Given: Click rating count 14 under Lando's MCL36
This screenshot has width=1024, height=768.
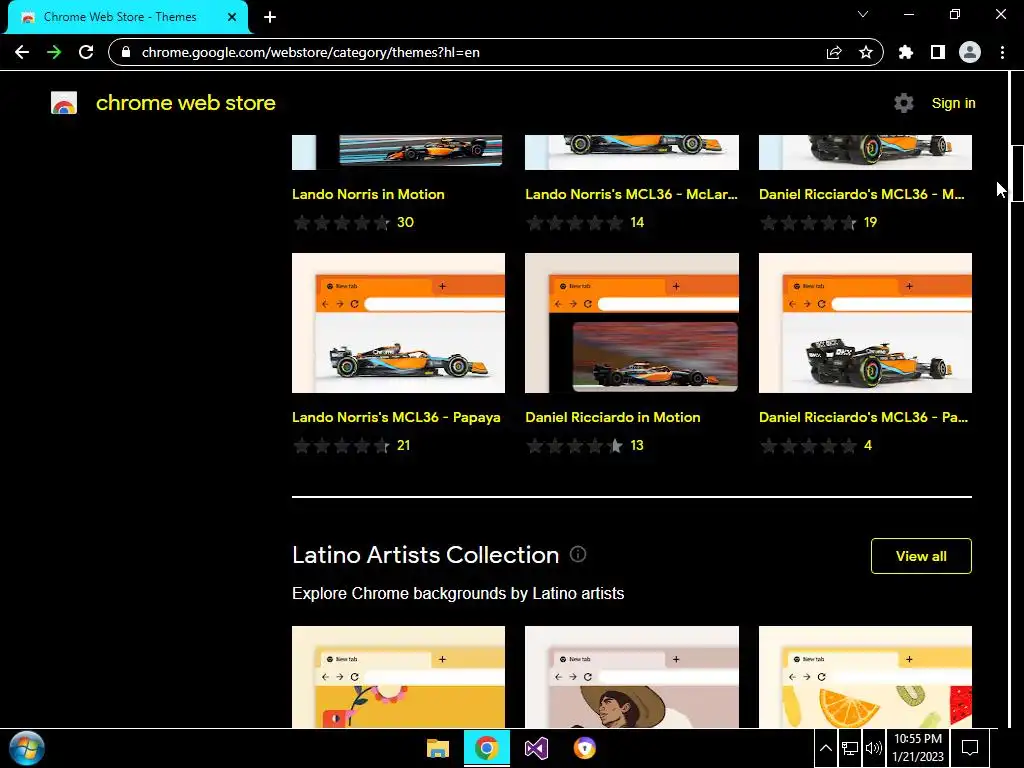Looking at the screenshot, I should pyautogui.click(x=637, y=223).
